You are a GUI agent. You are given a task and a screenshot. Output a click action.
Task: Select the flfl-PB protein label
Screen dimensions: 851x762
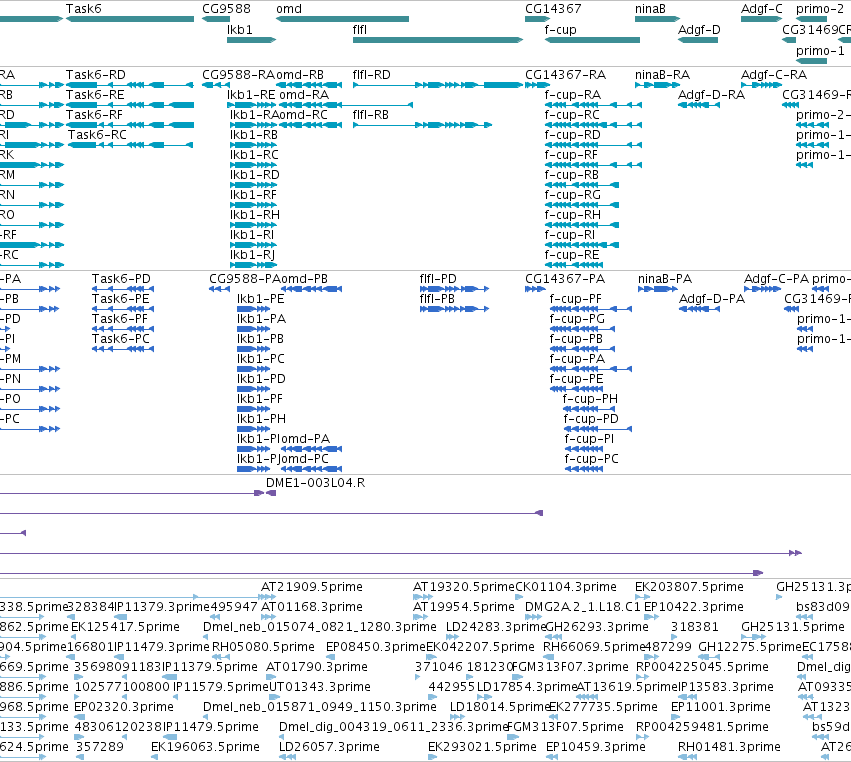(x=437, y=299)
